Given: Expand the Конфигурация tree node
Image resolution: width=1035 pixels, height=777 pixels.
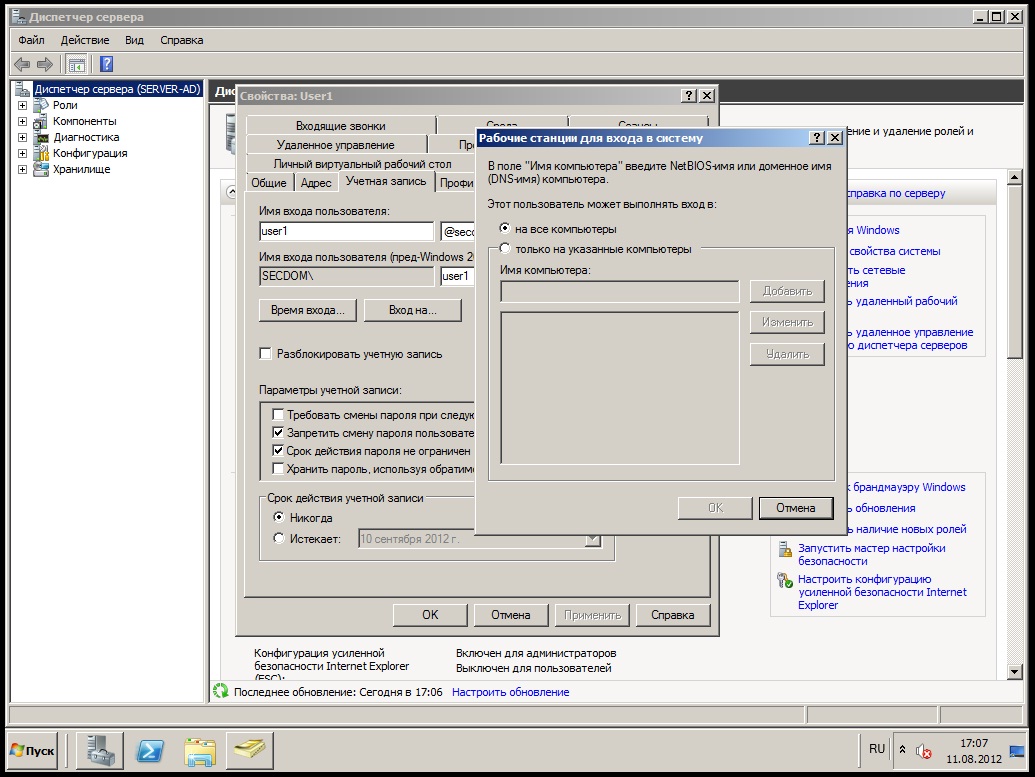Looking at the screenshot, I should (x=22, y=153).
